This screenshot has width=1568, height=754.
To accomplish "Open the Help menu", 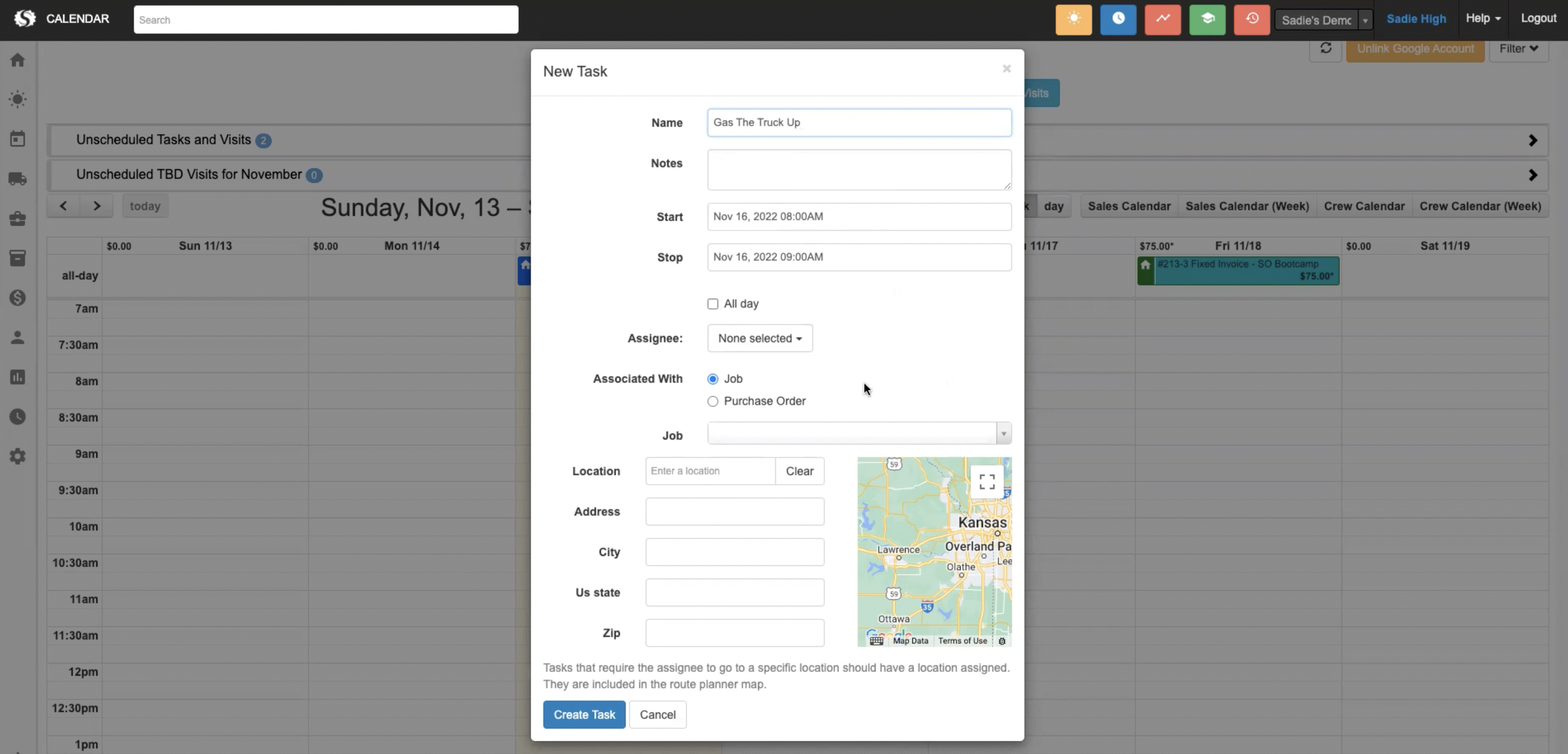I will tap(1482, 18).
